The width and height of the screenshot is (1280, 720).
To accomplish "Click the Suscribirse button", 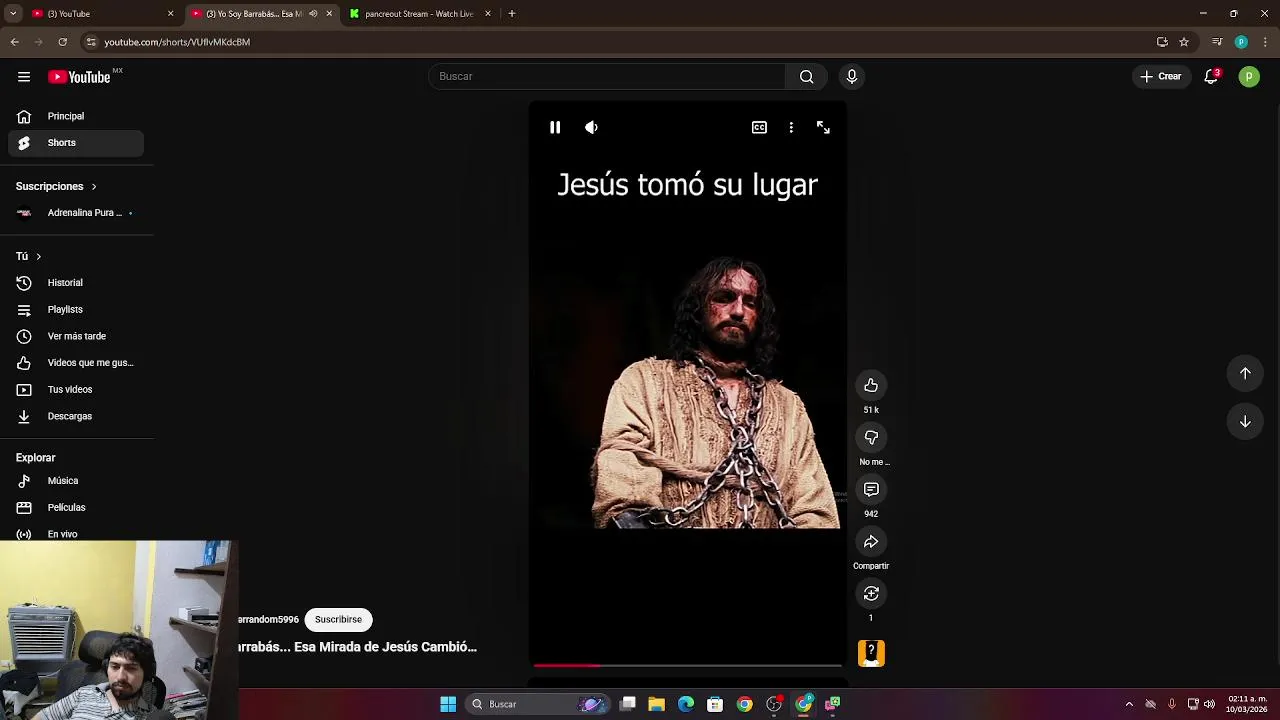I will [x=338, y=620].
